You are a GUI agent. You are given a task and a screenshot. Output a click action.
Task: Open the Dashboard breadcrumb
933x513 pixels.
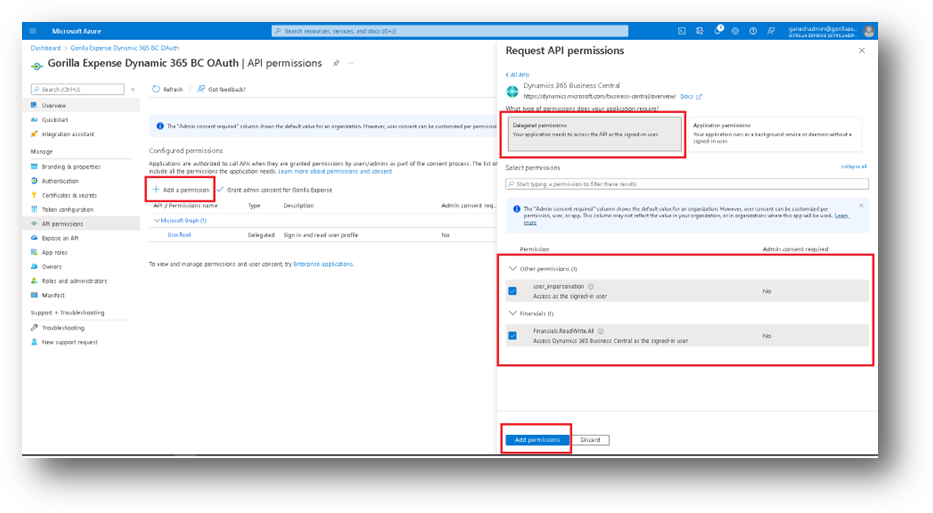(45, 48)
